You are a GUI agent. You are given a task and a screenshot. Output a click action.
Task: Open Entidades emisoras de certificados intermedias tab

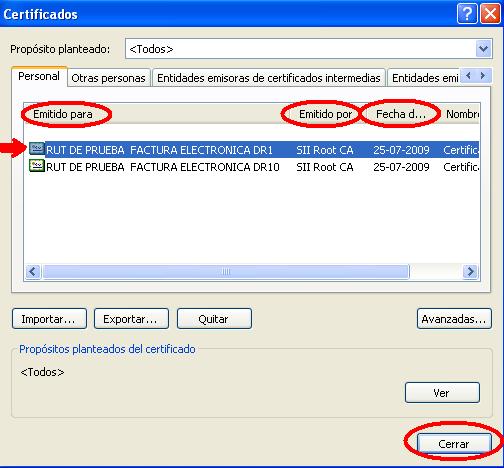[x=269, y=78]
